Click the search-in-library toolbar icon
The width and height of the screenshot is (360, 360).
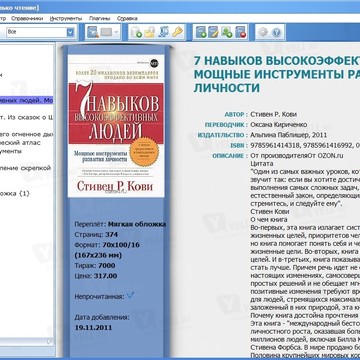(x=92, y=32)
